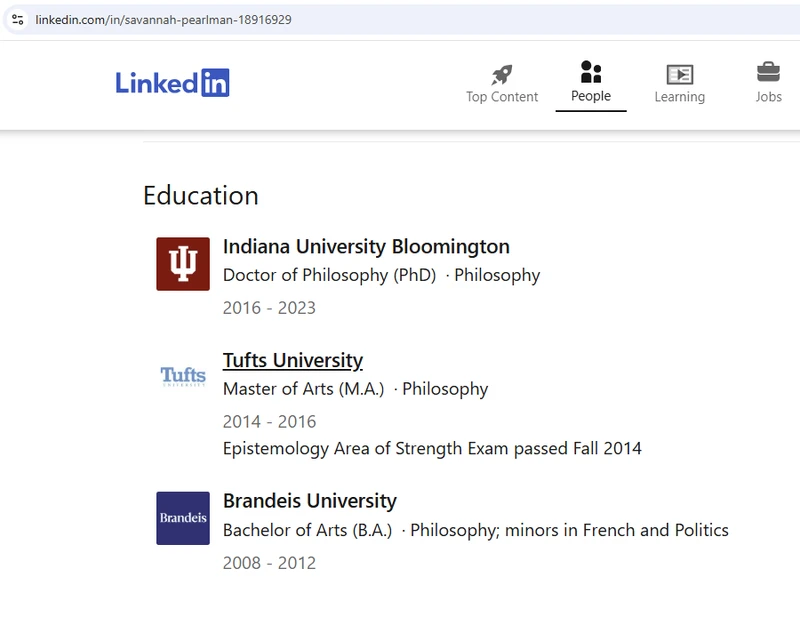Click the LinkedIn logo

[x=172, y=83]
